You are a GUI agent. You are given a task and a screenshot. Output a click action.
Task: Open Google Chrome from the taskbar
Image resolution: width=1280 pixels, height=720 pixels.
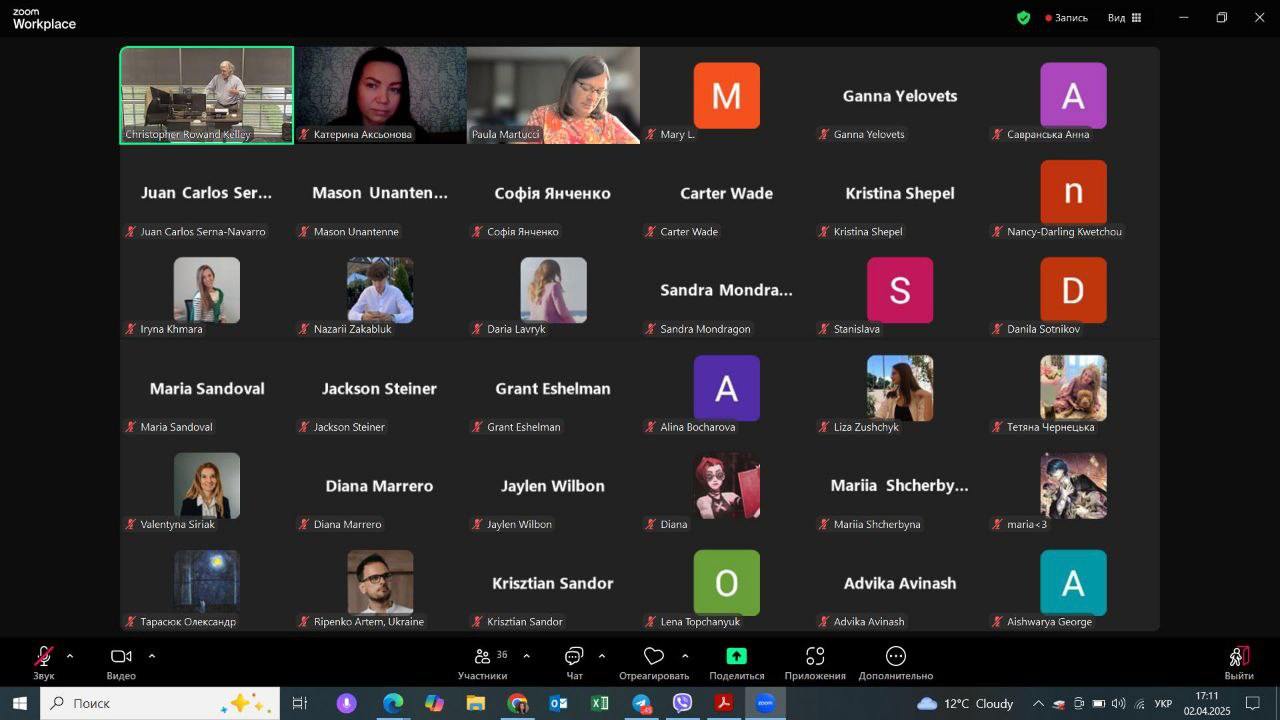[x=517, y=703]
